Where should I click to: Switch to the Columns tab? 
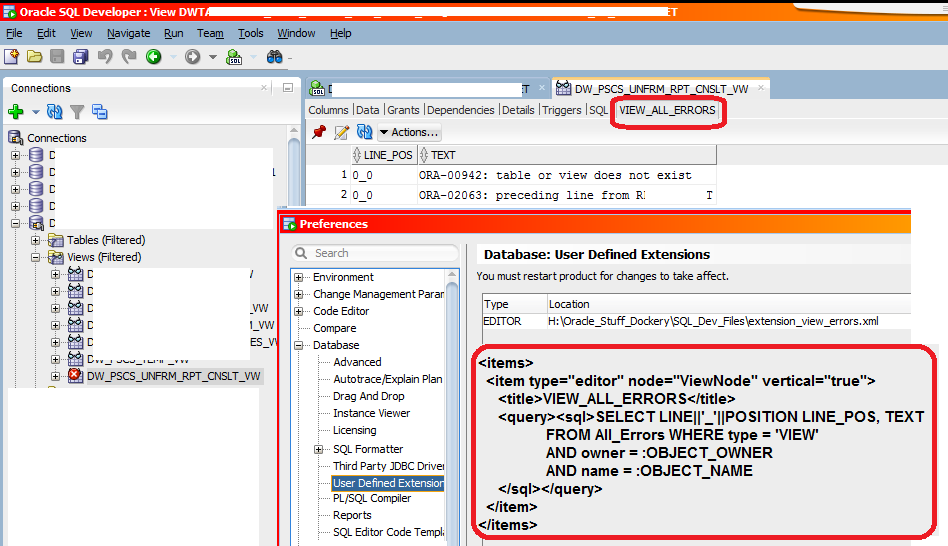pyautogui.click(x=328, y=110)
